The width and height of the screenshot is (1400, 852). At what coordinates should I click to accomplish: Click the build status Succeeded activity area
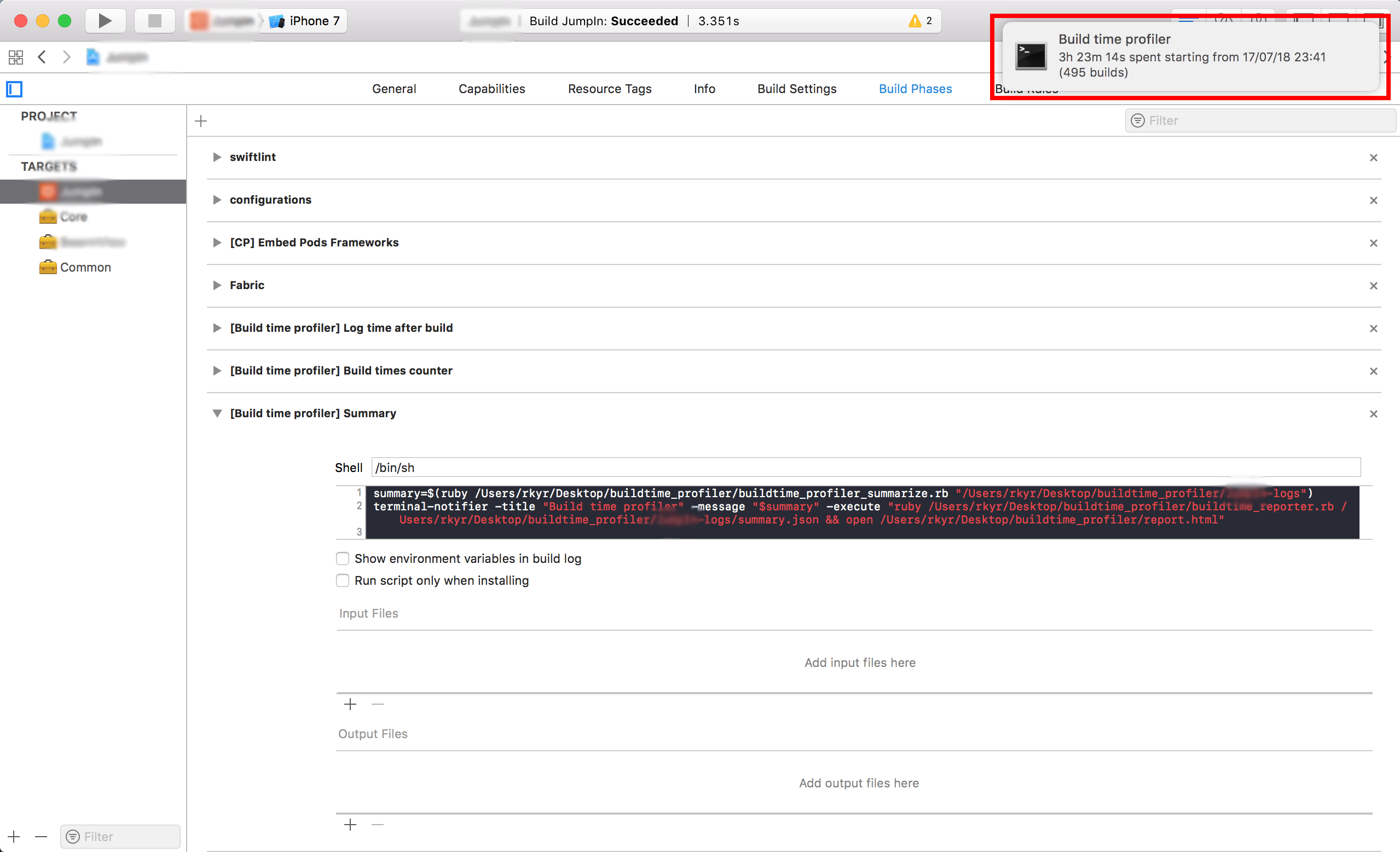[x=700, y=21]
